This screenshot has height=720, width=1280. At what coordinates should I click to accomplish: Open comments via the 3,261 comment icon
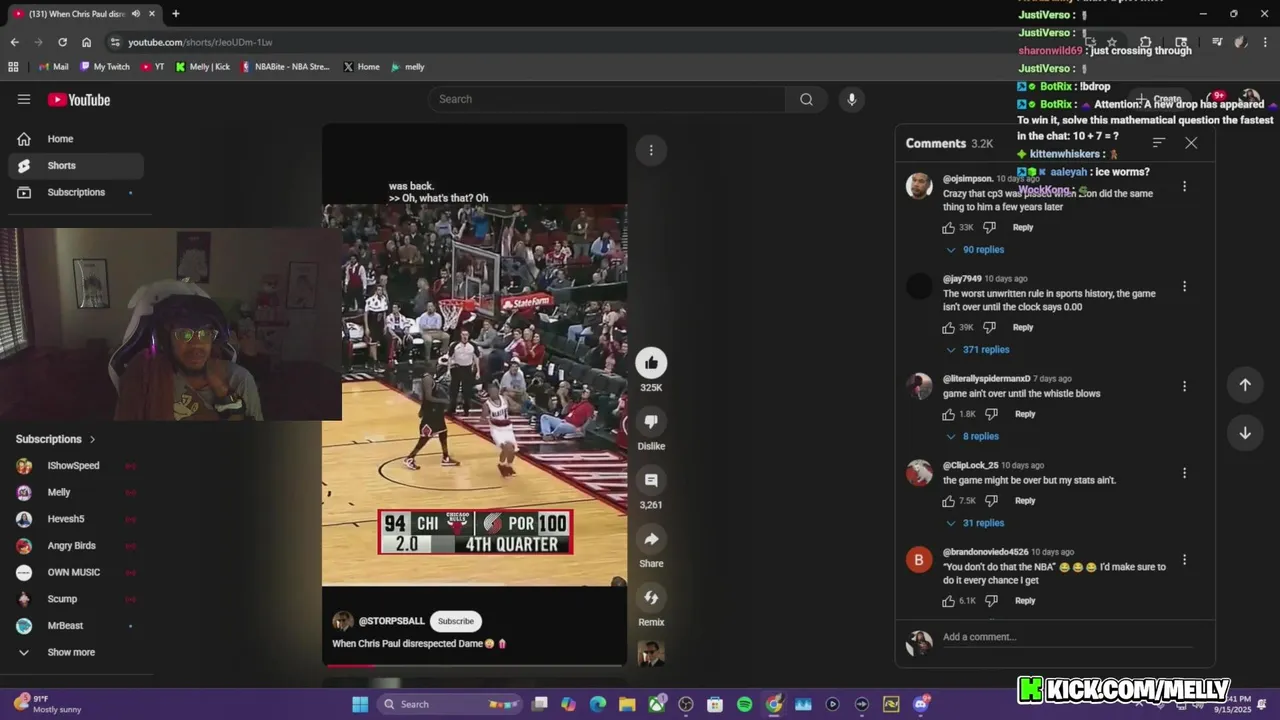[651, 481]
